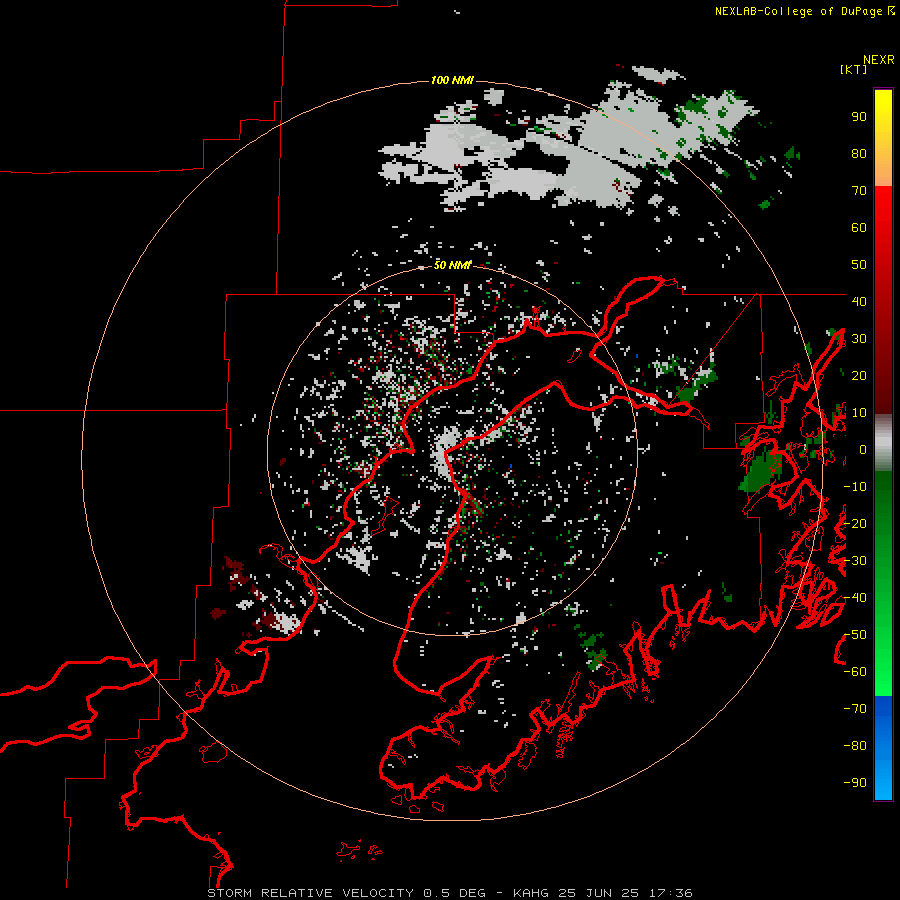Click the KAHG station identifier in caption
The width and height of the screenshot is (900, 900).
[530, 893]
